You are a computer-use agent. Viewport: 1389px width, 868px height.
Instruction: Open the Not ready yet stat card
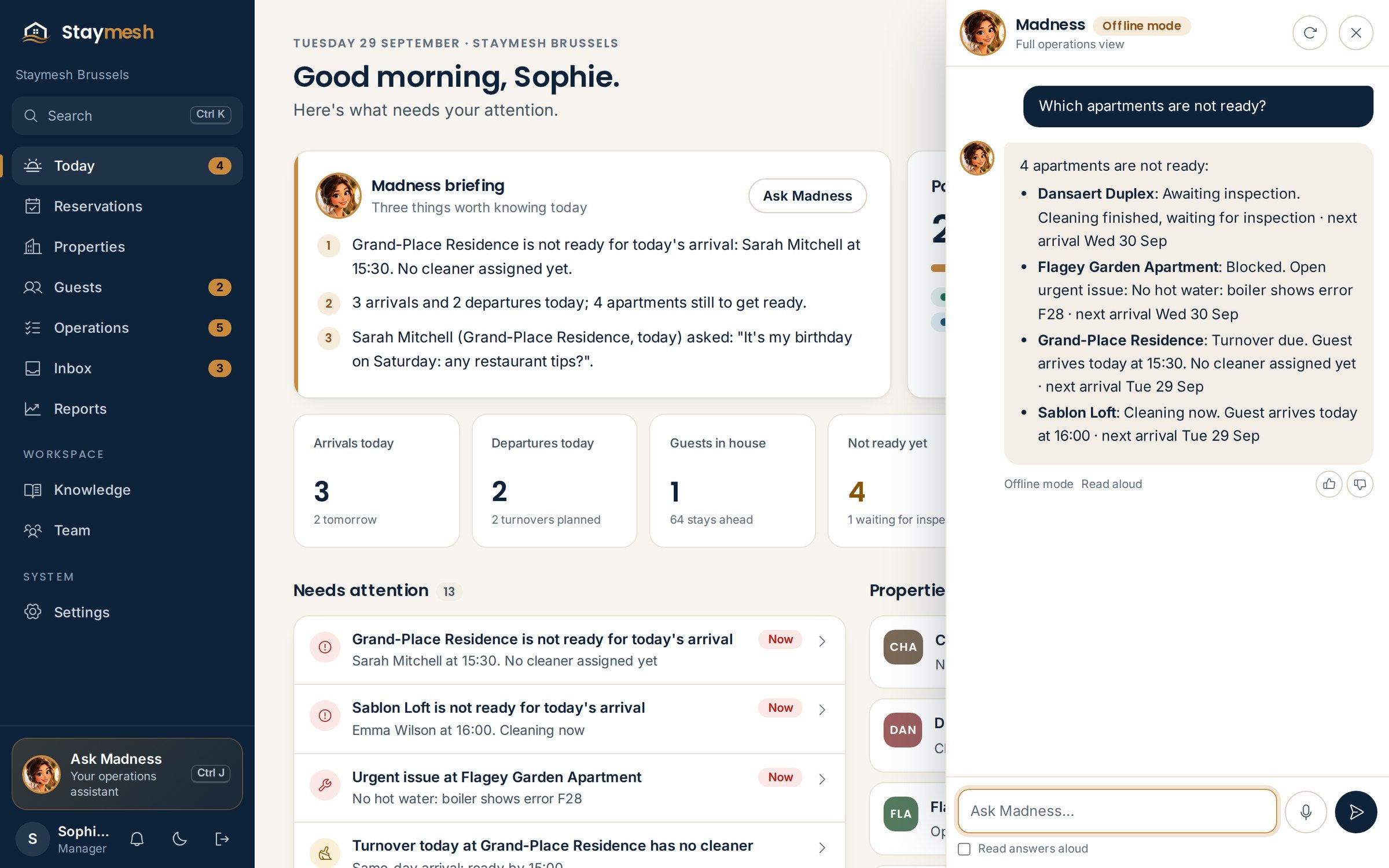pyautogui.click(x=887, y=481)
